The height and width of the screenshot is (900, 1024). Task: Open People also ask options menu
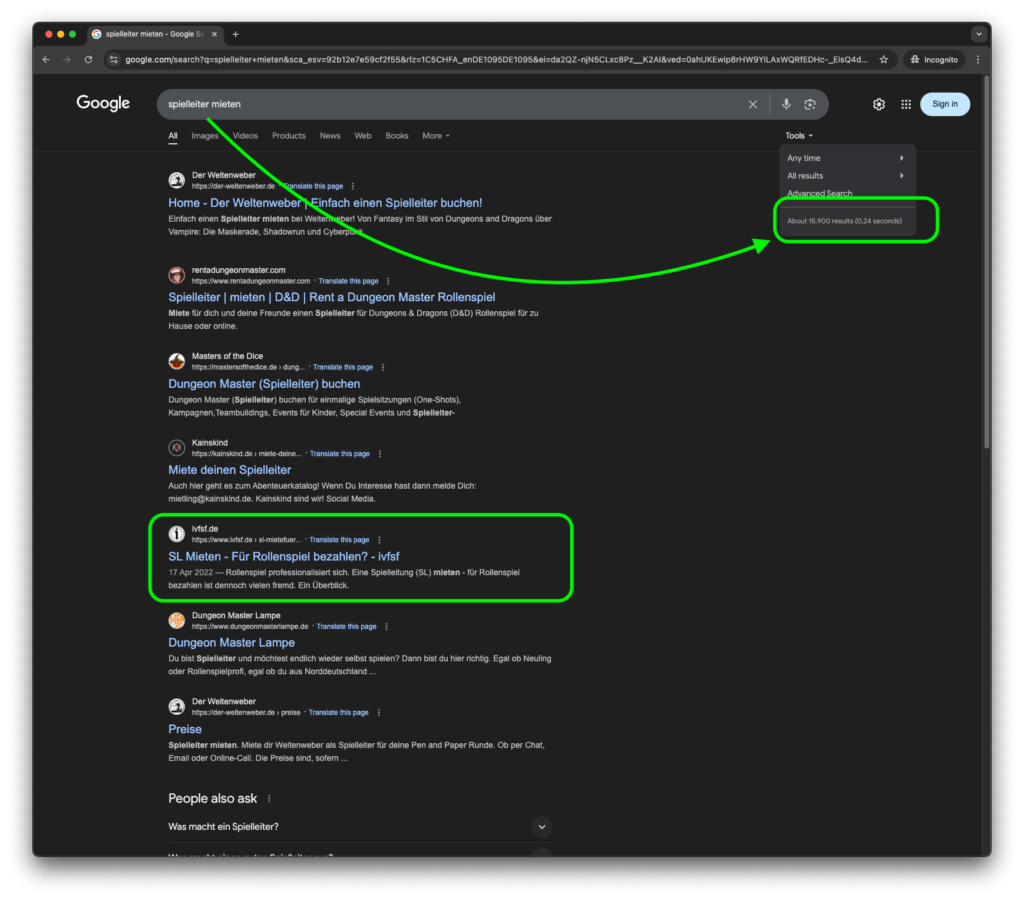pos(269,799)
